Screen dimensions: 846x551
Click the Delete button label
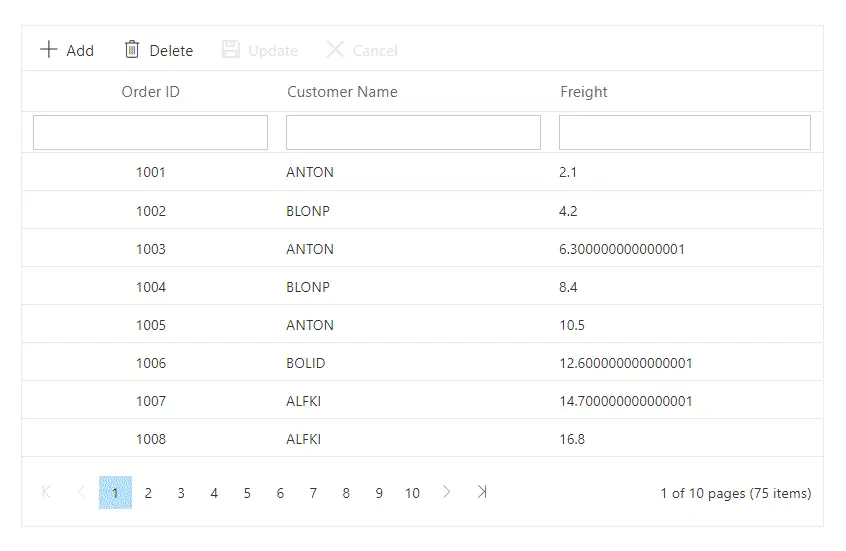[171, 51]
